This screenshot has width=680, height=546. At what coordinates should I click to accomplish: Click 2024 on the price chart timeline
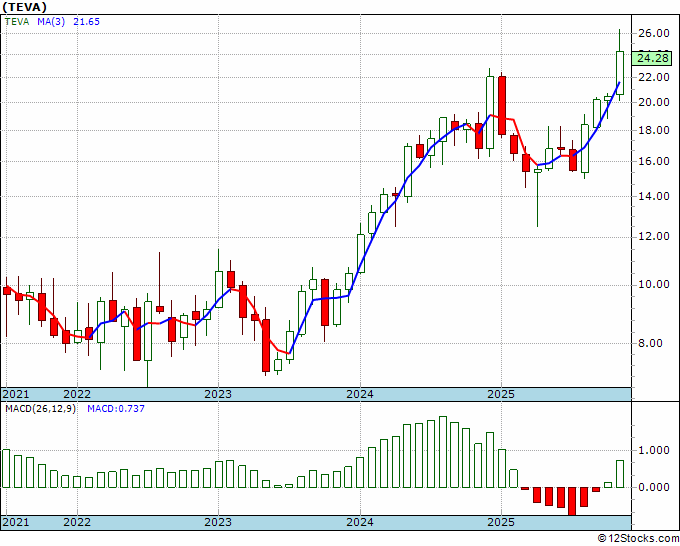point(360,395)
